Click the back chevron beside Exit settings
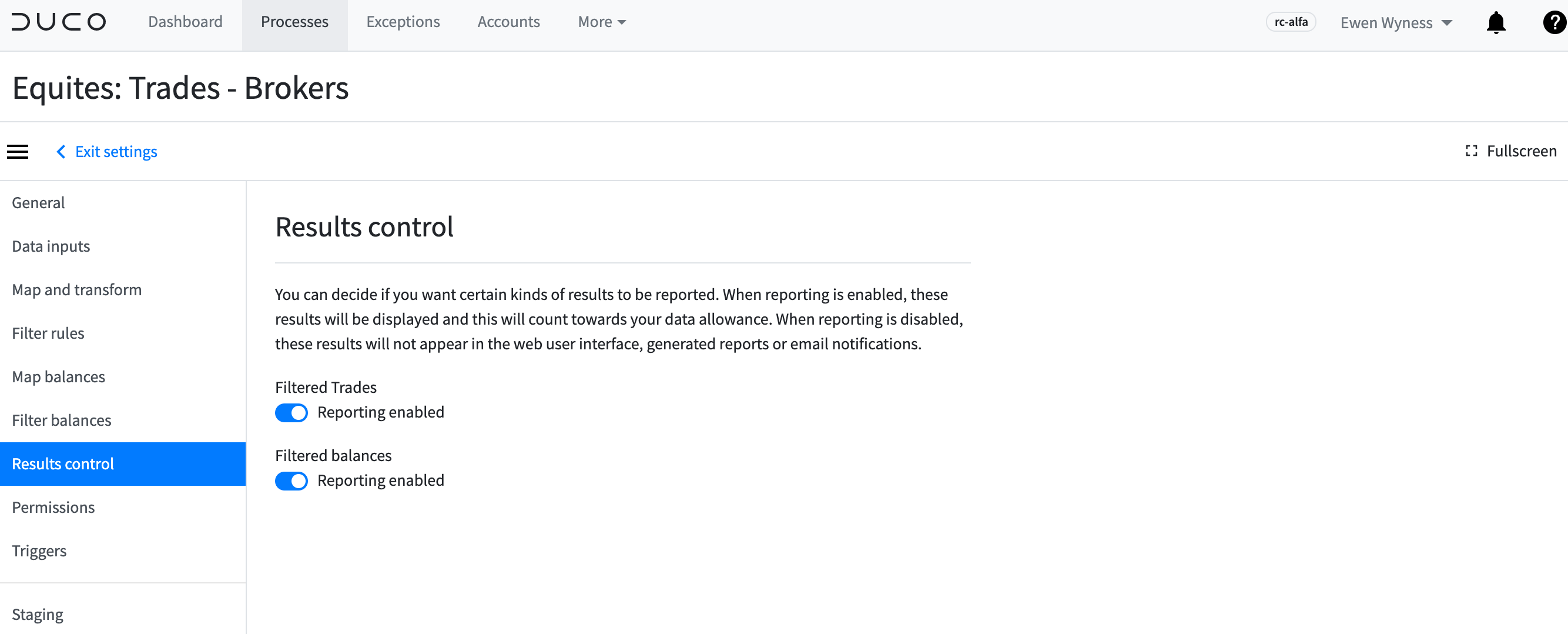The width and height of the screenshot is (1568, 634). (61, 151)
